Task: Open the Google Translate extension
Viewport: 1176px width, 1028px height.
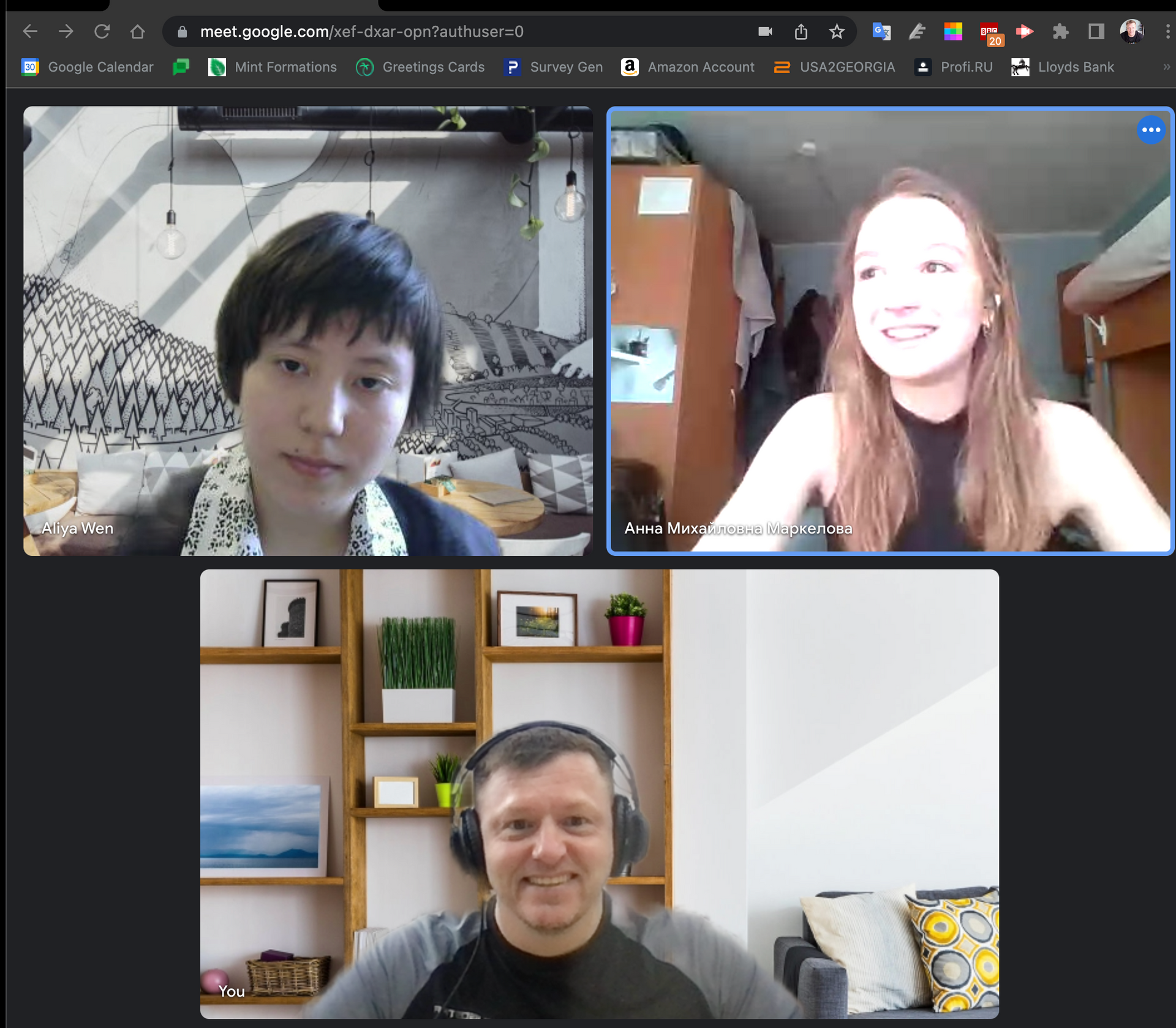Action: [881, 31]
